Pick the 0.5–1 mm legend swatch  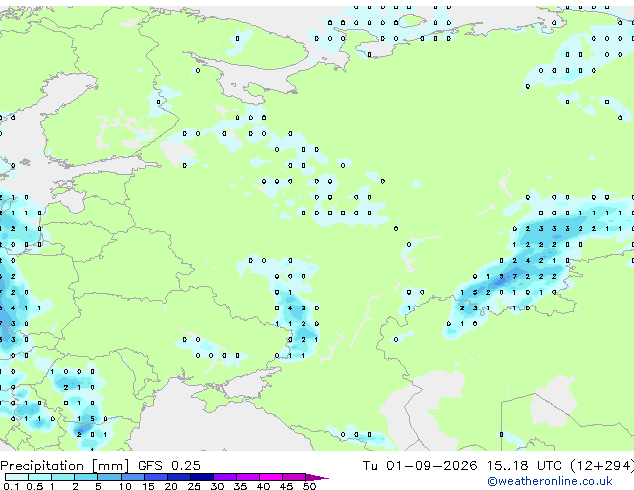pyautogui.click(x=40, y=477)
